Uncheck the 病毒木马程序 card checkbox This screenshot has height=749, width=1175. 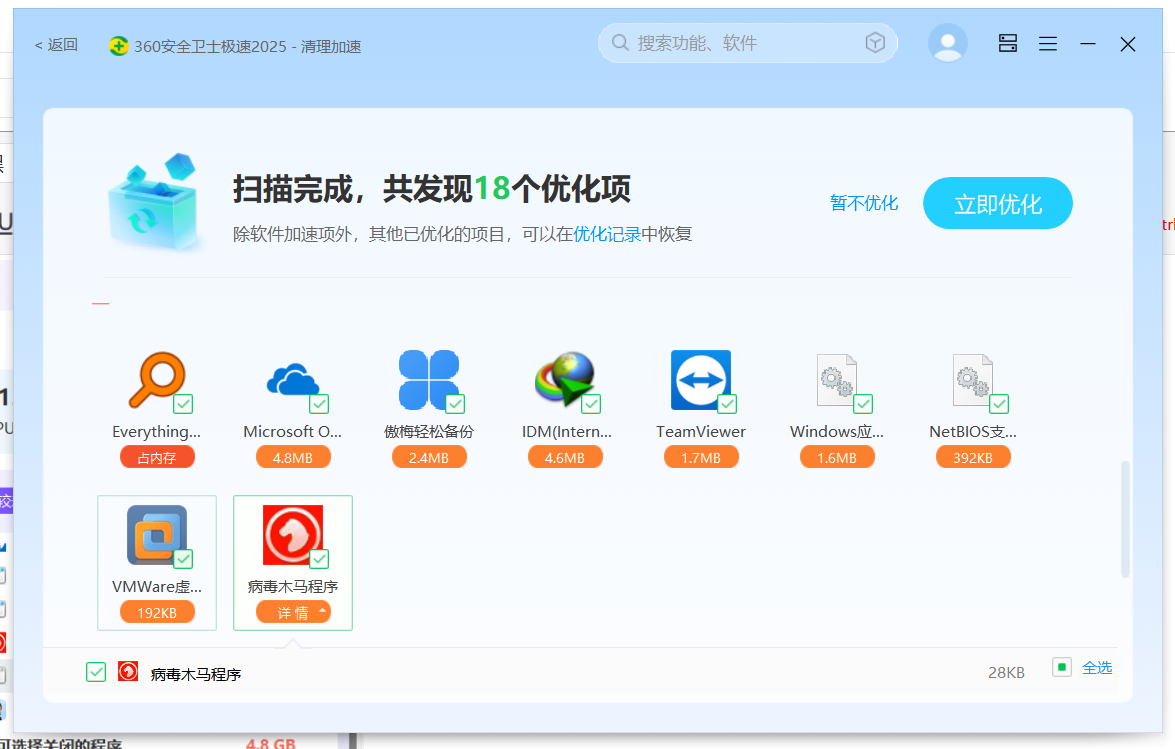coord(319,560)
